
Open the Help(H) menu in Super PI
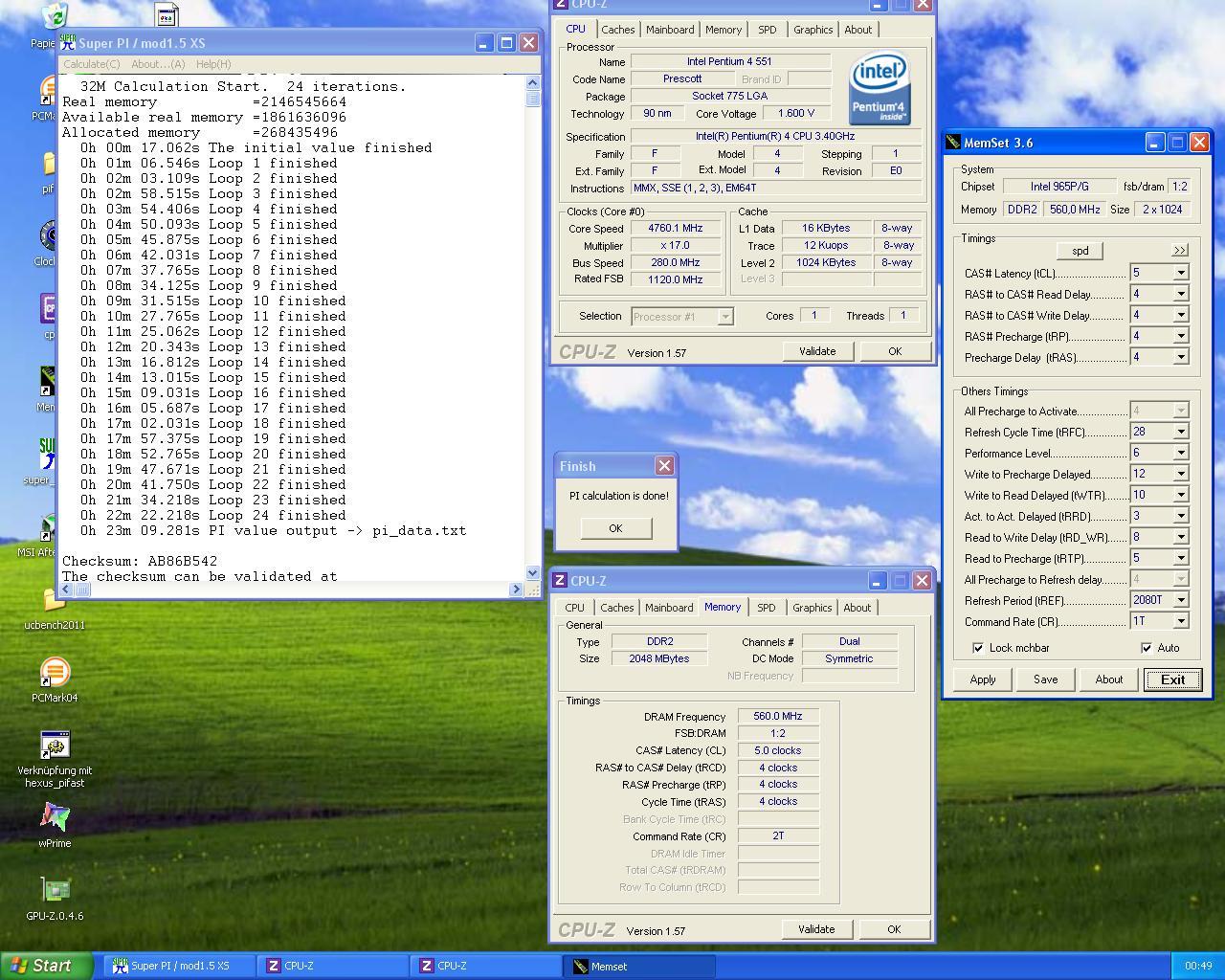click(213, 64)
